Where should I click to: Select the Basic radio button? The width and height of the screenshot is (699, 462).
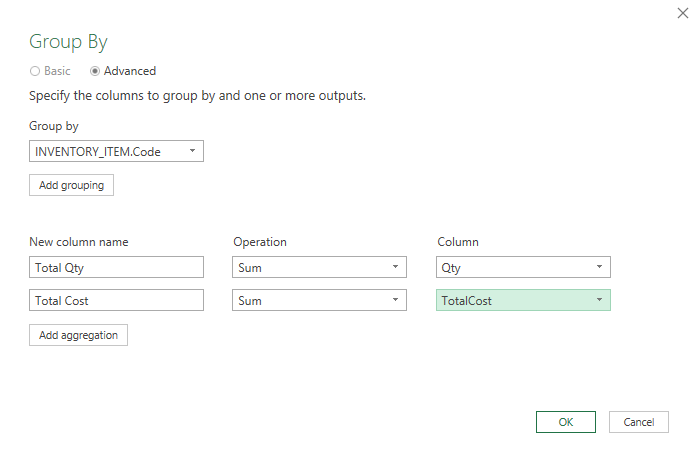(35, 71)
